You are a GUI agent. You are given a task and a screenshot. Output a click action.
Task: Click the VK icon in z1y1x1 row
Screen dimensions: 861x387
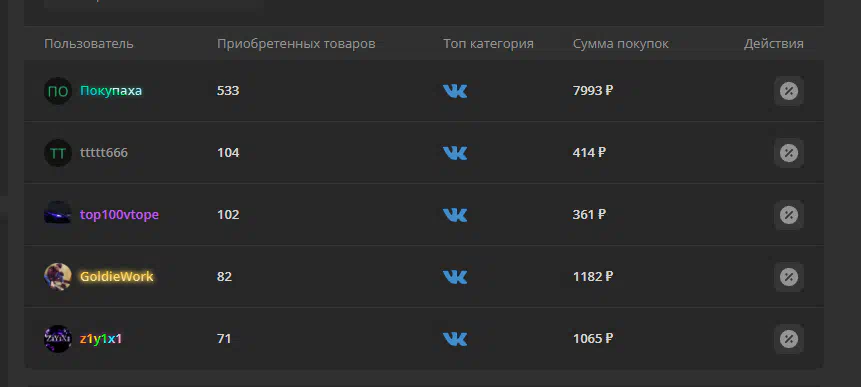455,339
